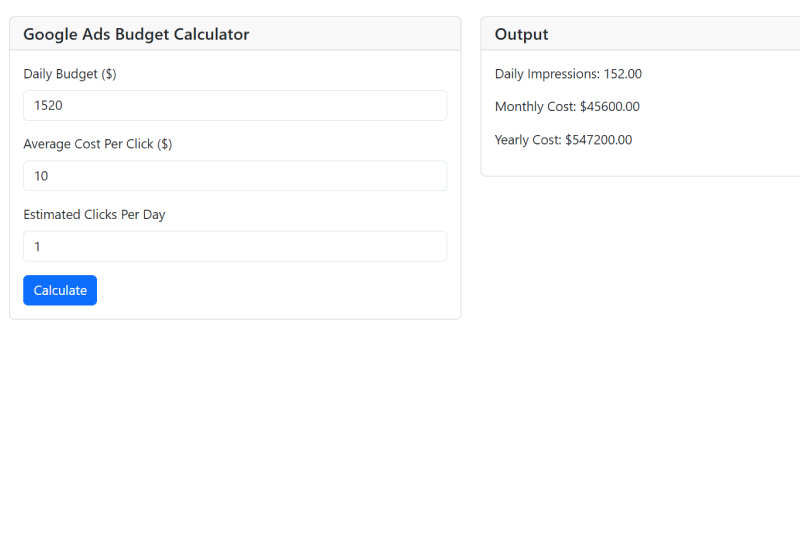Click blank area below Yearly Cost line

point(640,162)
